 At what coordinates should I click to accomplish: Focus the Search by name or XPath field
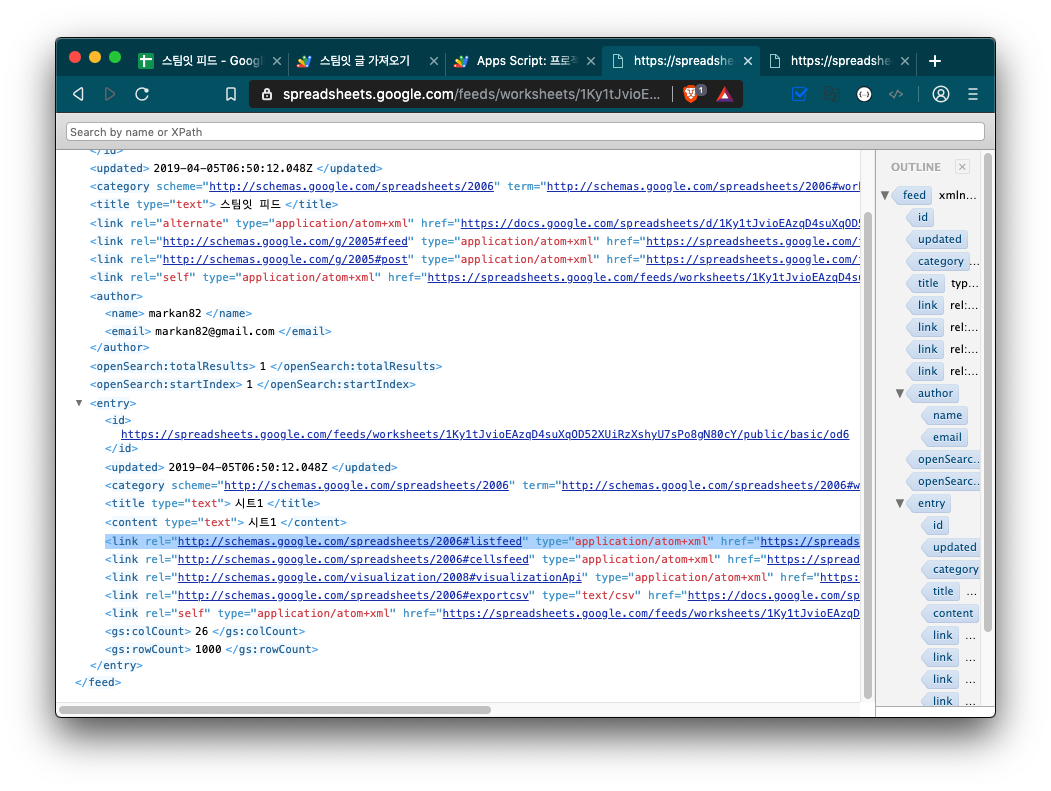(x=525, y=132)
